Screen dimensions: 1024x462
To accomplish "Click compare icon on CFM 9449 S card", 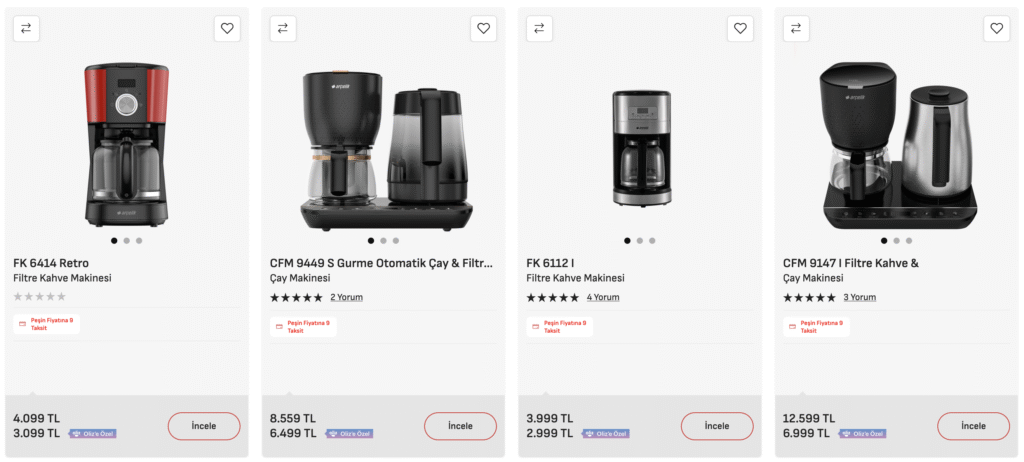I will click(283, 29).
